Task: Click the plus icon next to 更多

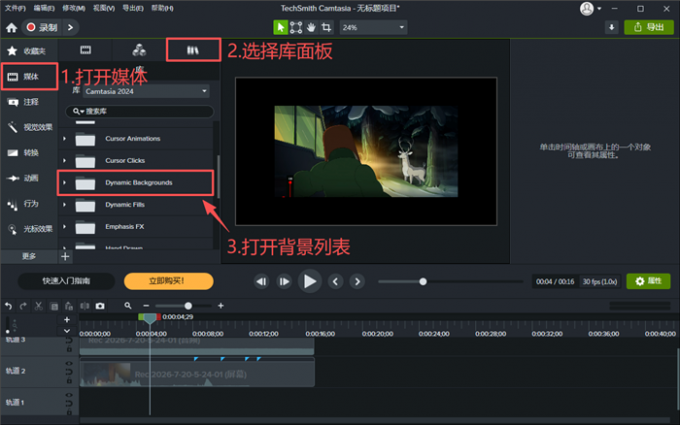Action: pos(65,256)
